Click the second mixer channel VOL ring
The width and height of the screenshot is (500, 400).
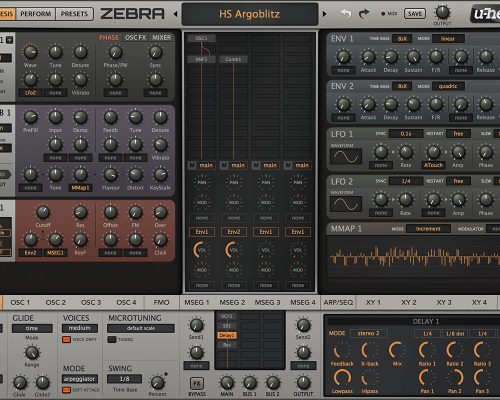[x=234, y=250]
